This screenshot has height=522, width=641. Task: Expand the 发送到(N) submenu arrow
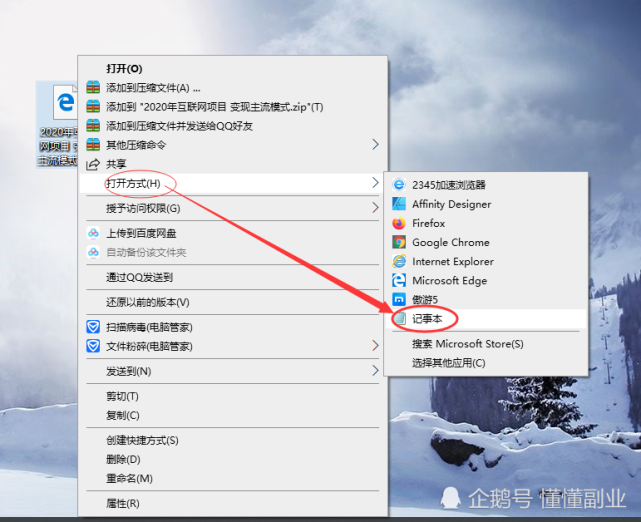coord(375,371)
